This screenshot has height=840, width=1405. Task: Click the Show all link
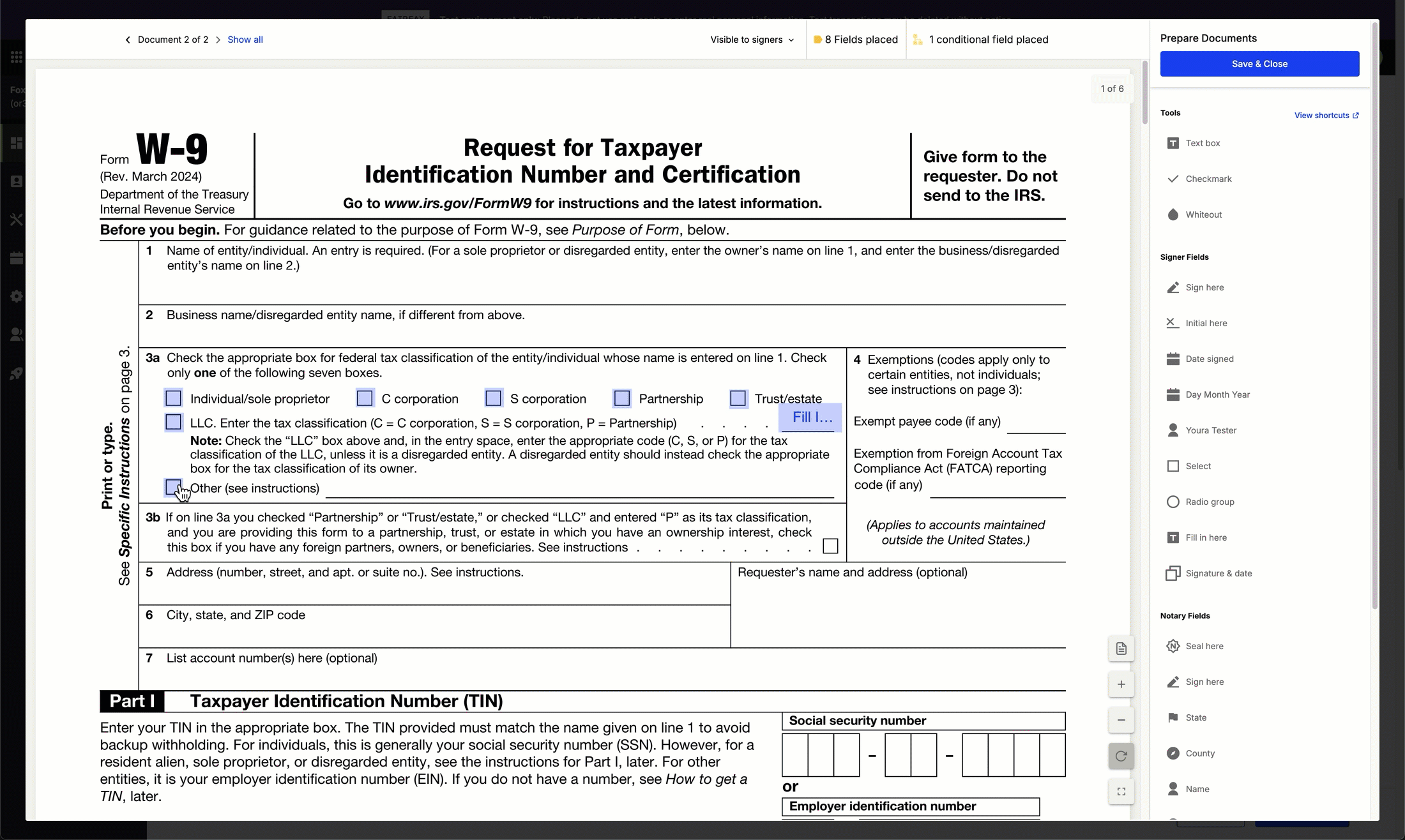click(245, 40)
